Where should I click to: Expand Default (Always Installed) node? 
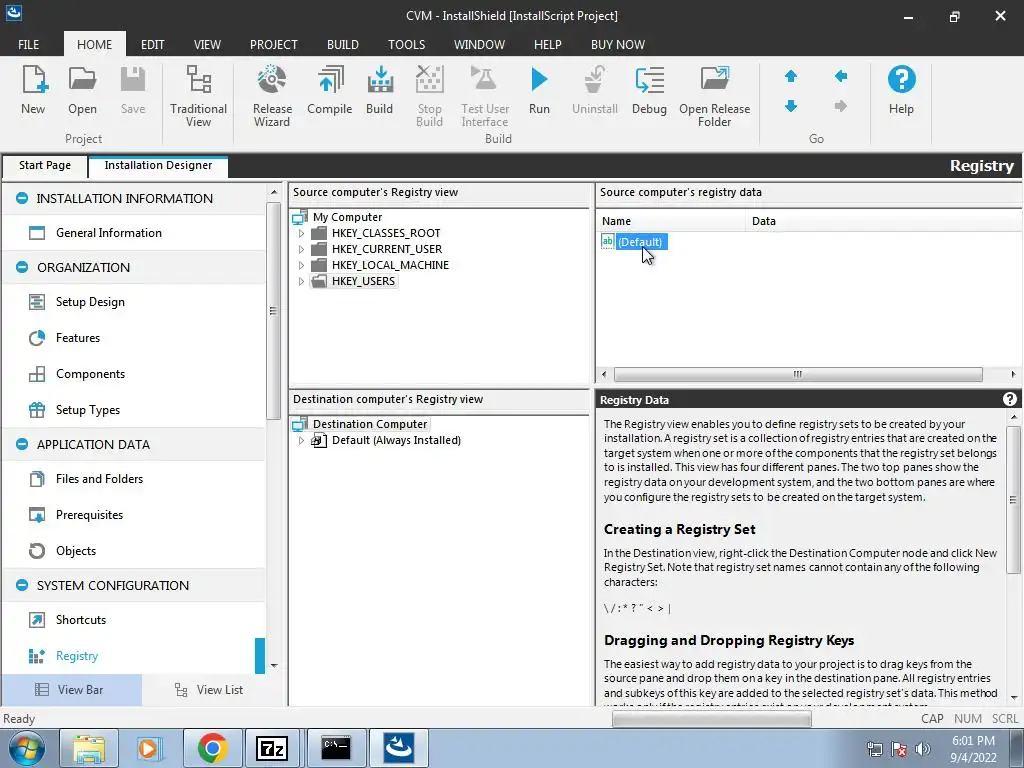301,440
